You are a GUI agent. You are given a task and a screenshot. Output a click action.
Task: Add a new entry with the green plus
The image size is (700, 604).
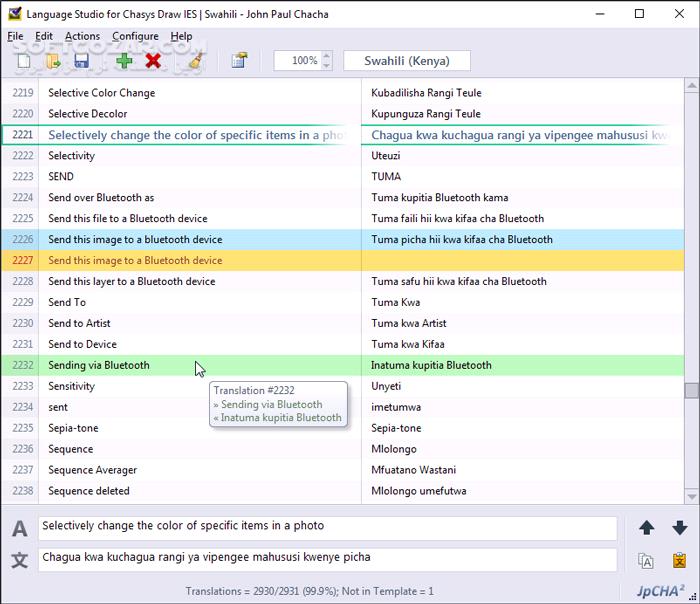click(124, 61)
